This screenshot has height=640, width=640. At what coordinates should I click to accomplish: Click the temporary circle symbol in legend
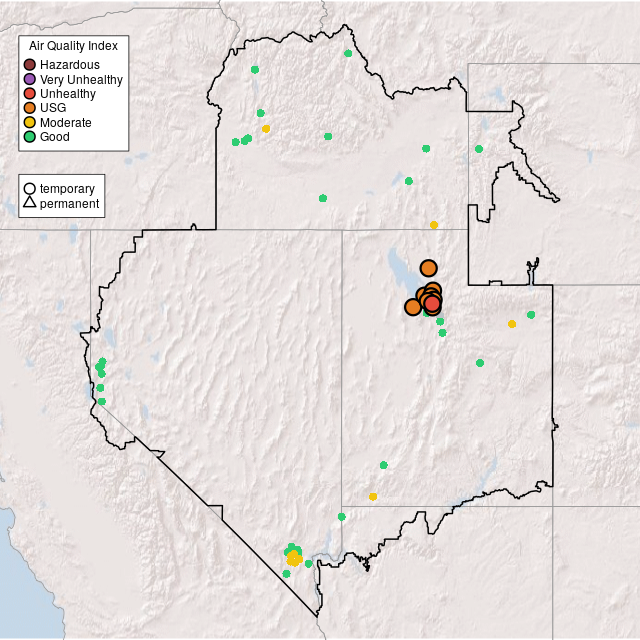tap(30, 188)
